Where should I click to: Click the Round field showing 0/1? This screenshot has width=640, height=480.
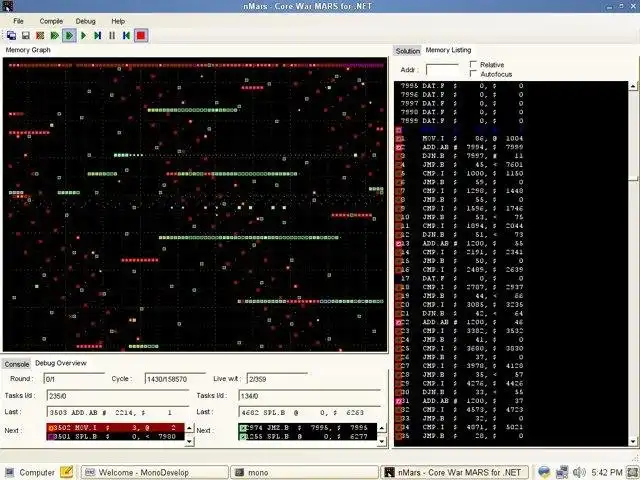[74, 379]
